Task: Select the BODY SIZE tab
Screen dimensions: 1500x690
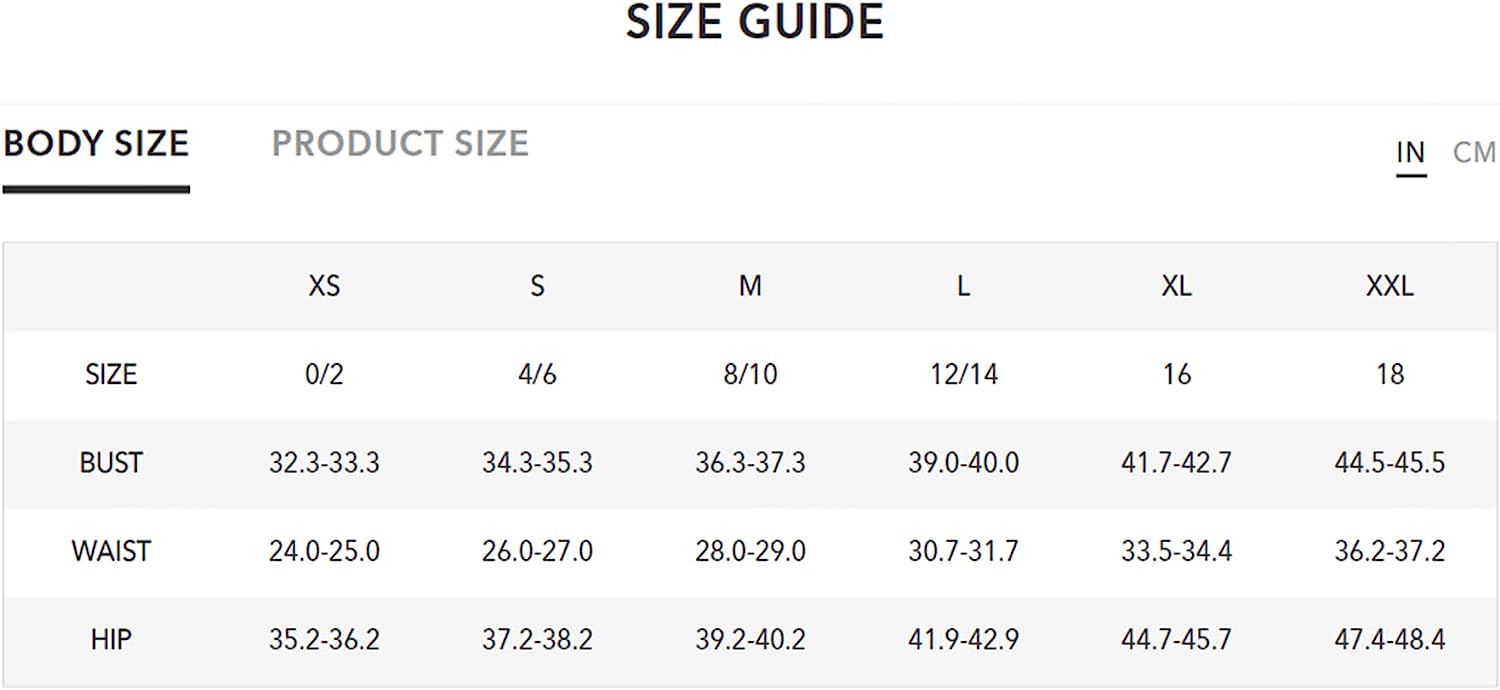Action: [x=96, y=144]
